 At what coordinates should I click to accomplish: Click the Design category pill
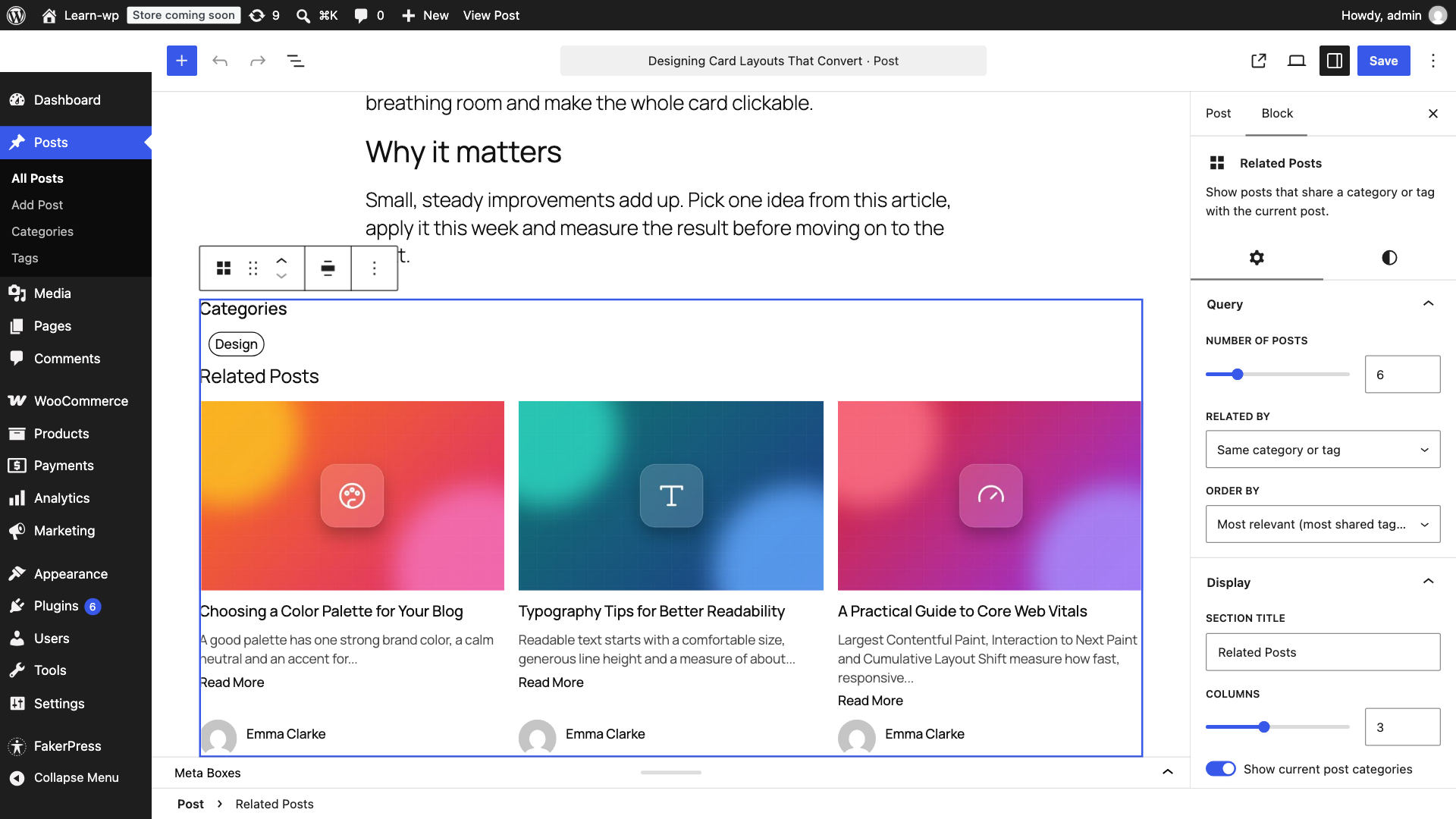(236, 344)
